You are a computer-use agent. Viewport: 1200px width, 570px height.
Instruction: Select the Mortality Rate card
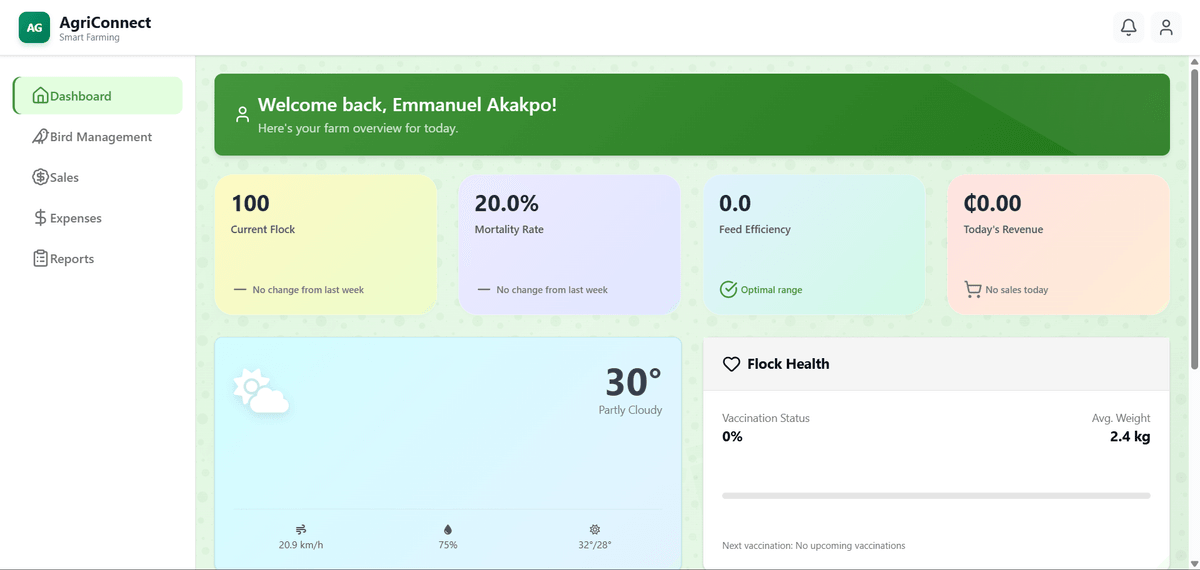(569, 245)
